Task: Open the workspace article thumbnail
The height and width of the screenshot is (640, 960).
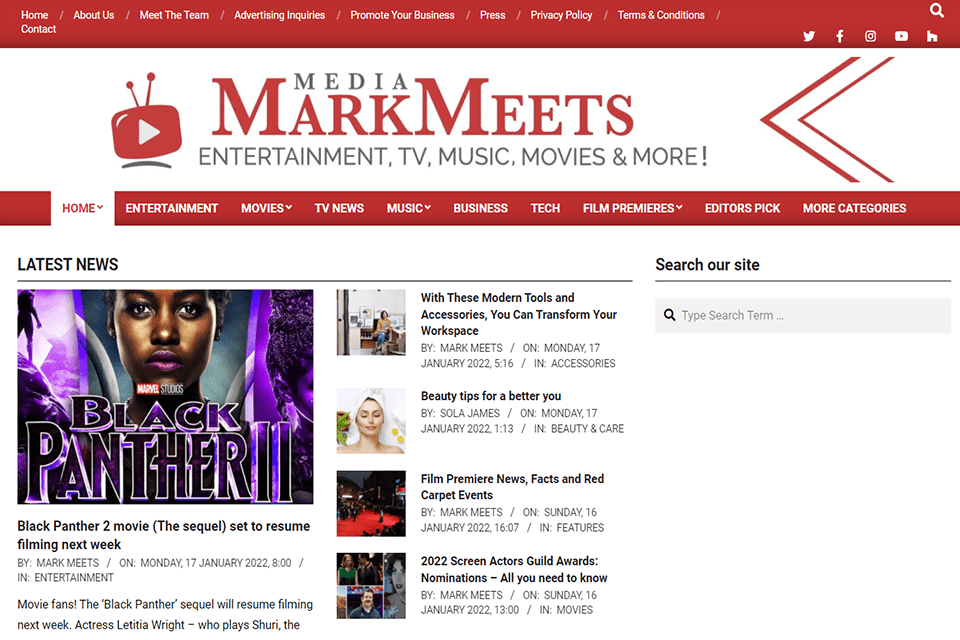Action: point(371,323)
